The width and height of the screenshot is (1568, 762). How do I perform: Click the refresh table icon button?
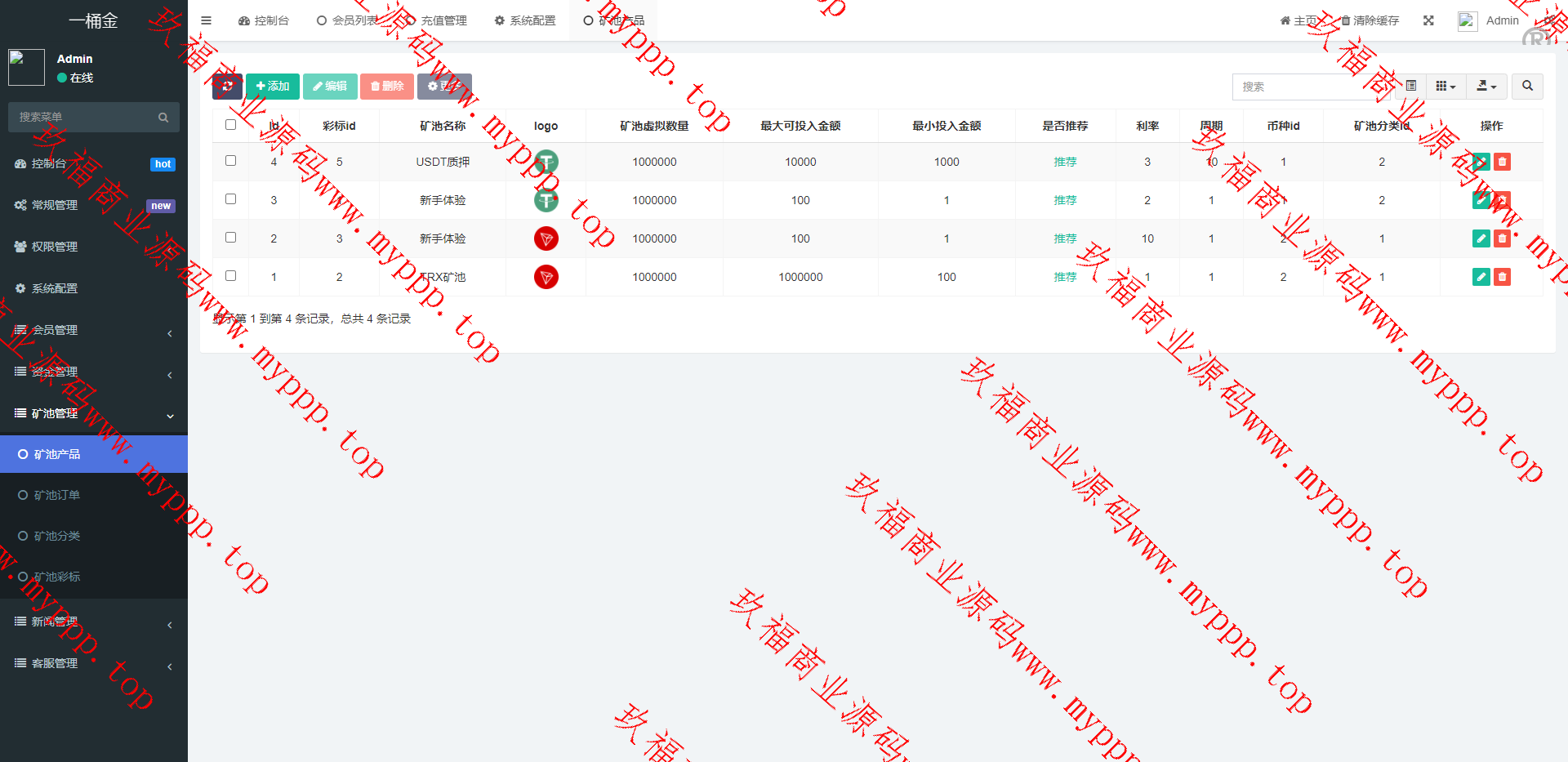coord(227,86)
